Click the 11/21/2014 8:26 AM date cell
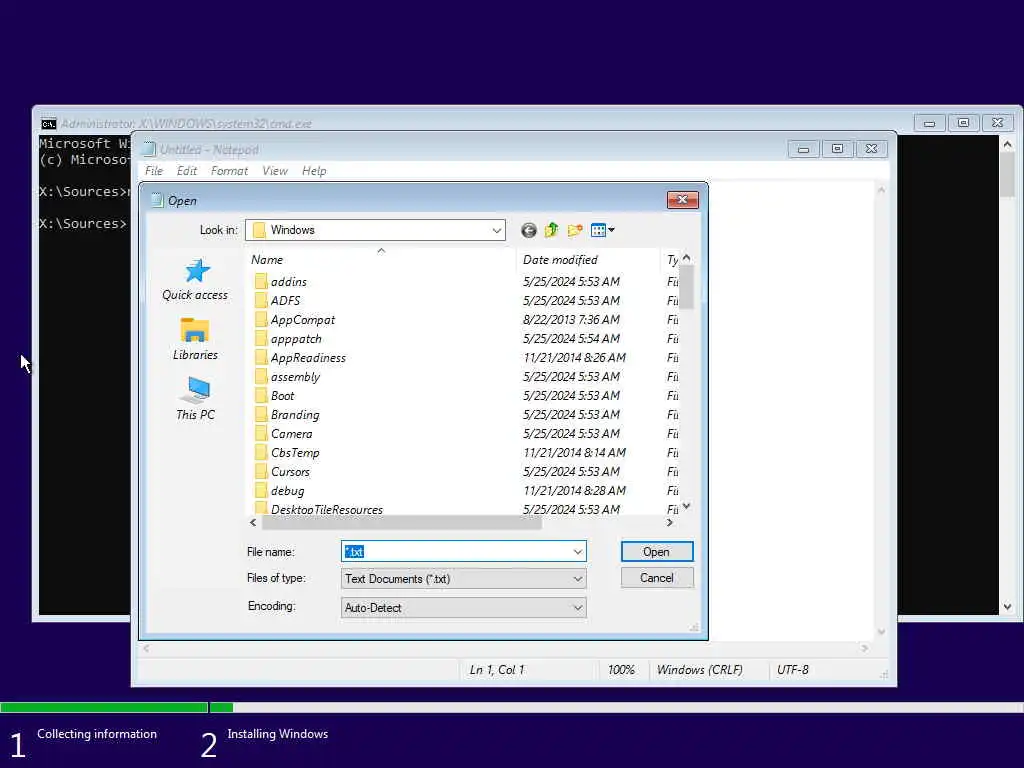 [574, 357]
